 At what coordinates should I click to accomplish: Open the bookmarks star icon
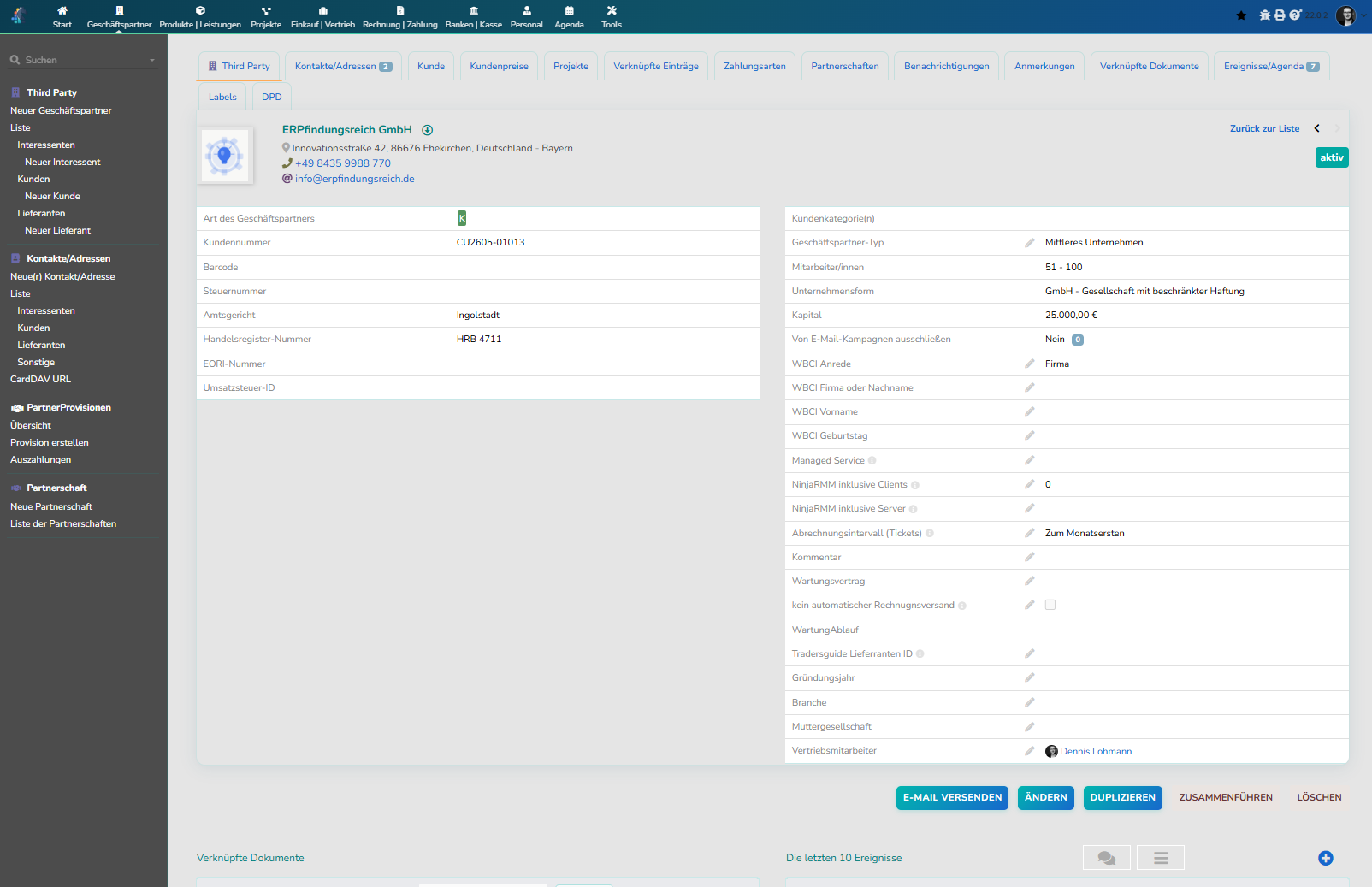pyautogui.click(x=1241, y=15)
